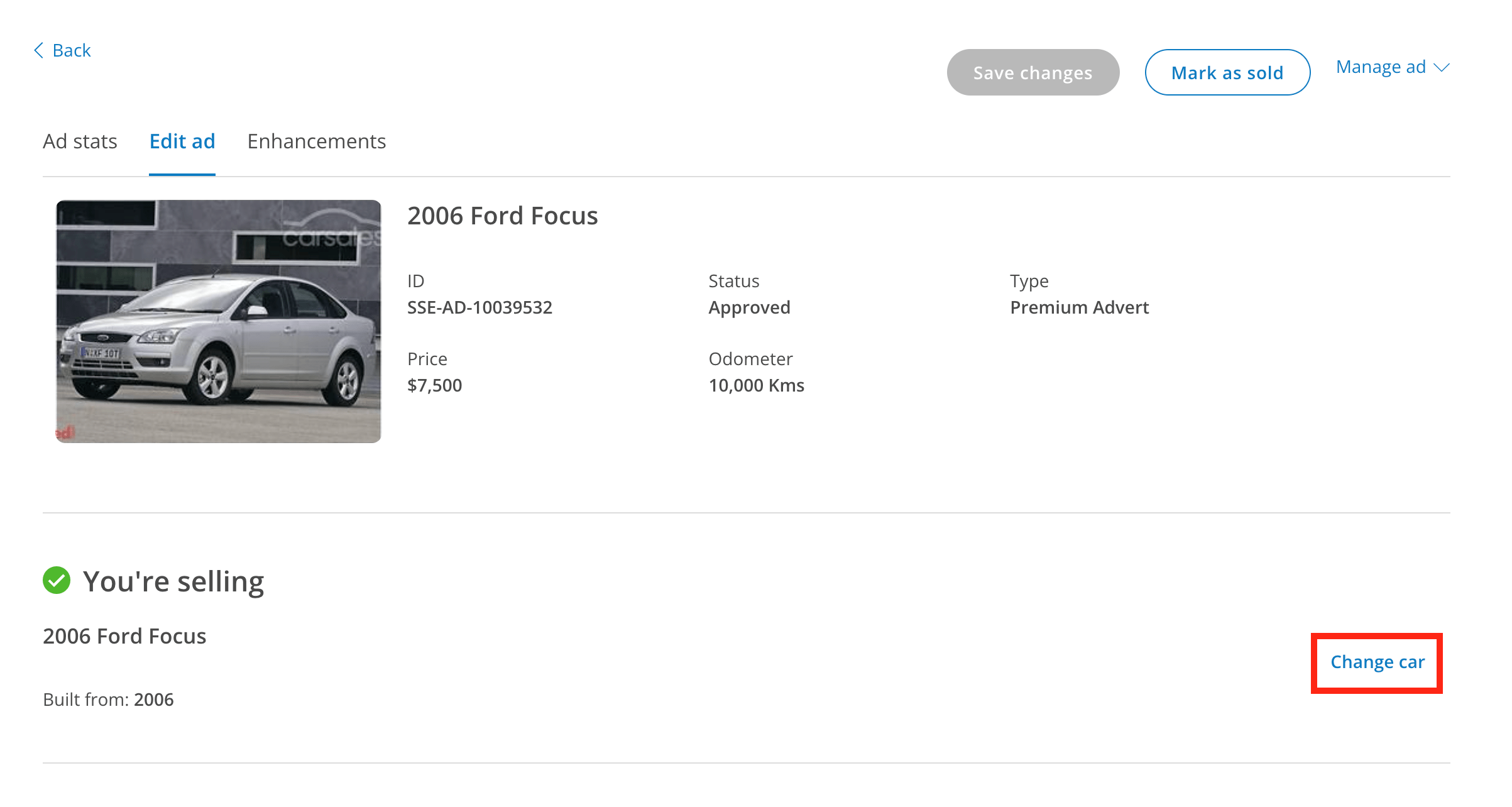
Task: Switch to the Ad stats tab
Action: tap(80, 142)
